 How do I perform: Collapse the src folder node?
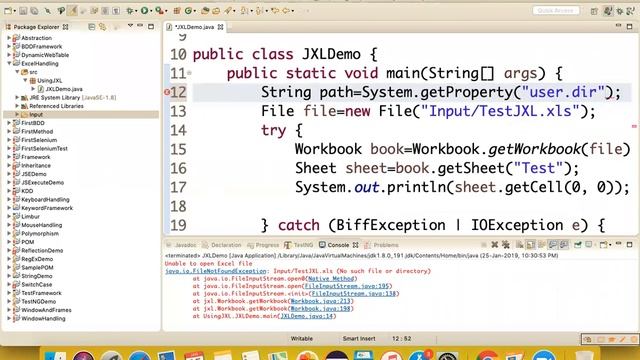point(17,72)
